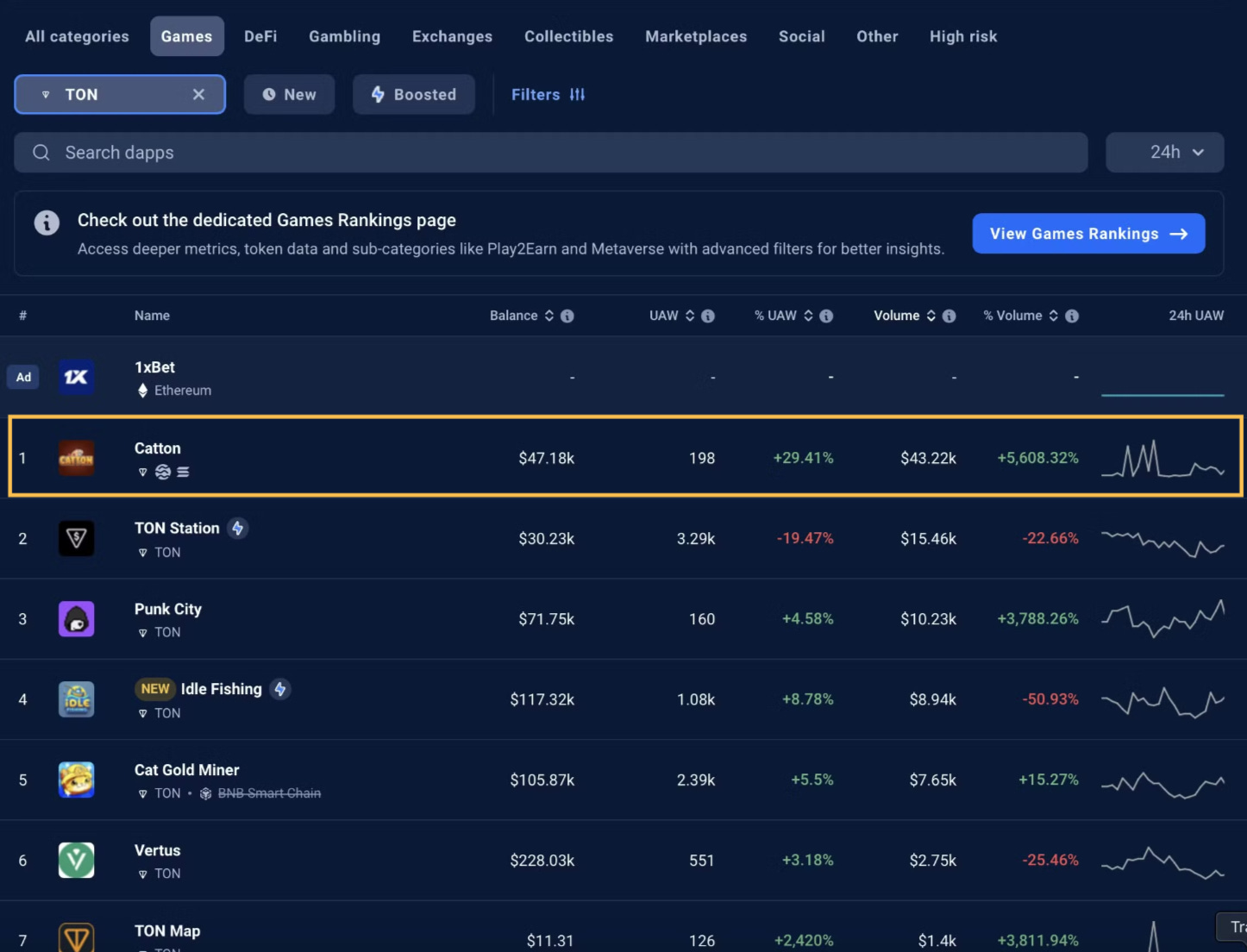Click the 2.39k UAW value for Cat Gold Miner
1247x952 pixels.
coord(696,780)
